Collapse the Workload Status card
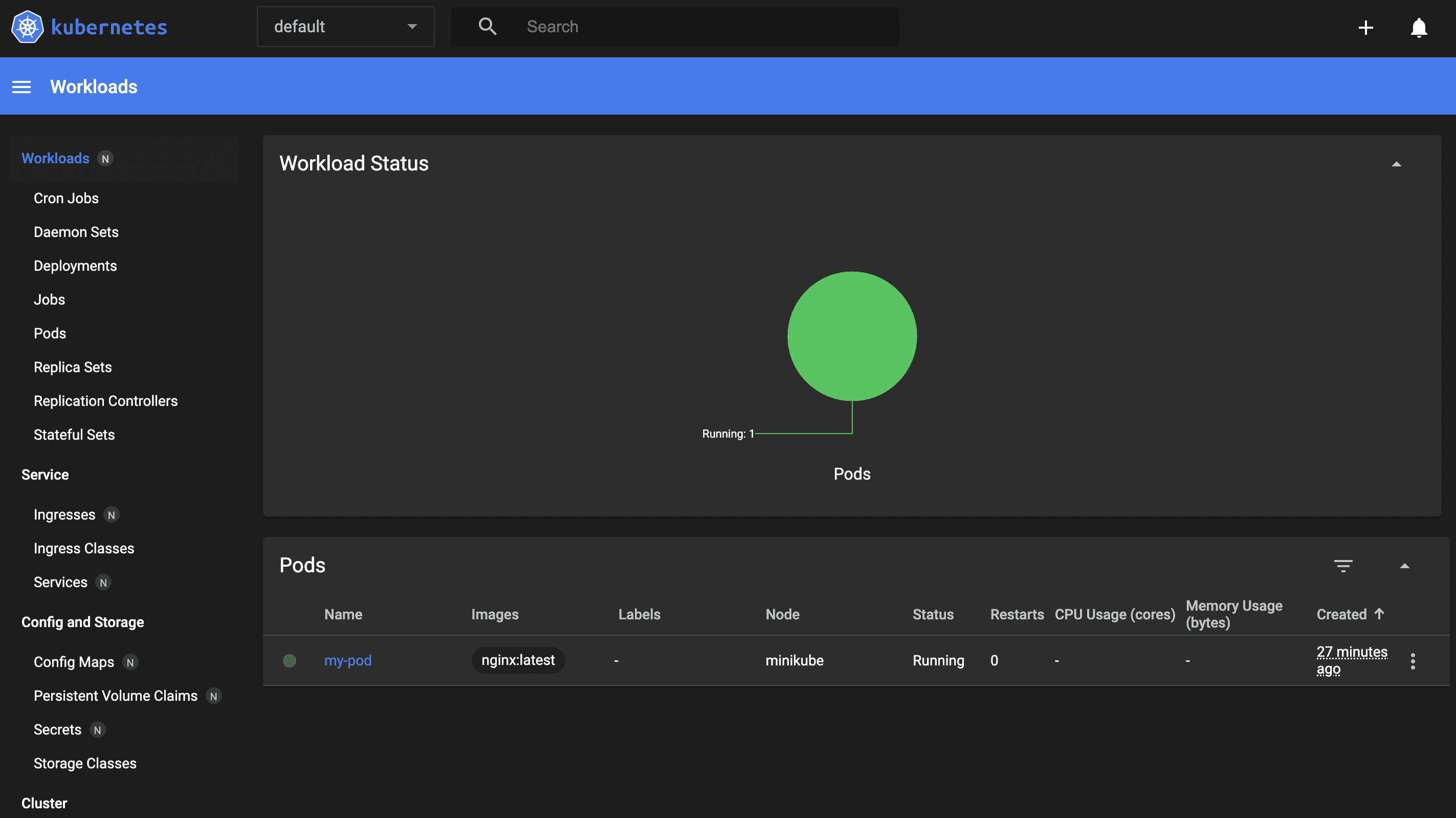 point(1396,165)
